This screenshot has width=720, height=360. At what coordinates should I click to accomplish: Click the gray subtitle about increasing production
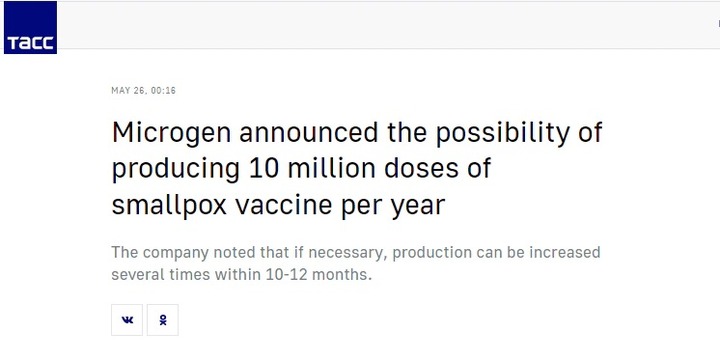coord(356,264)
